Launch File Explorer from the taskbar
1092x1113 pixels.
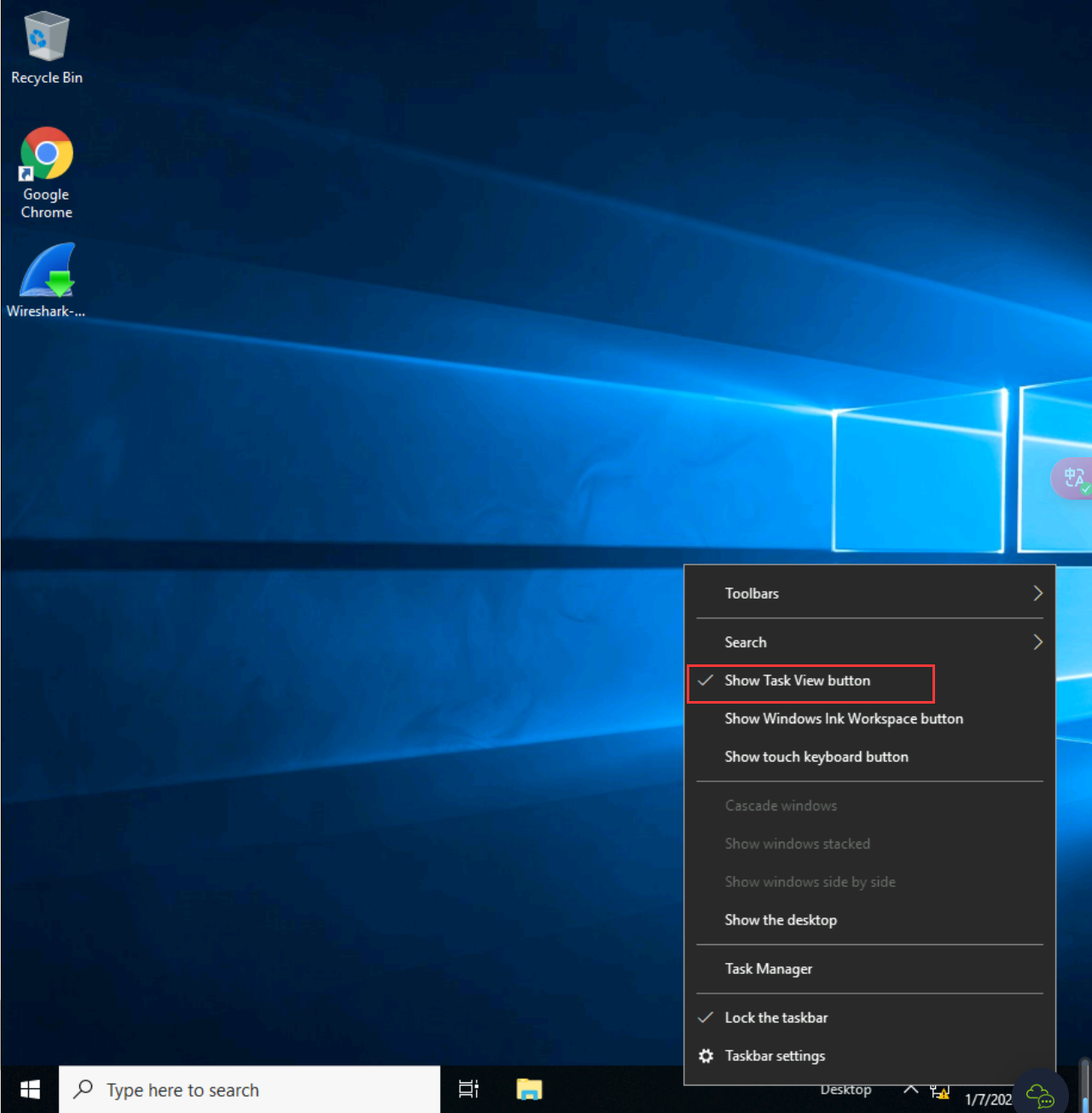(529, 1089)
